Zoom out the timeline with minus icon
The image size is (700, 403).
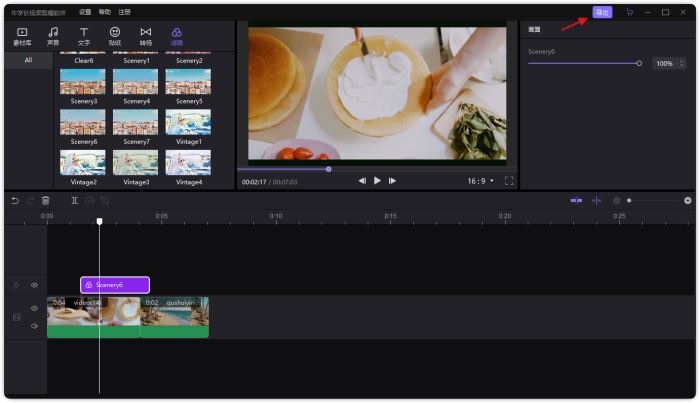[x=617, y=201]
